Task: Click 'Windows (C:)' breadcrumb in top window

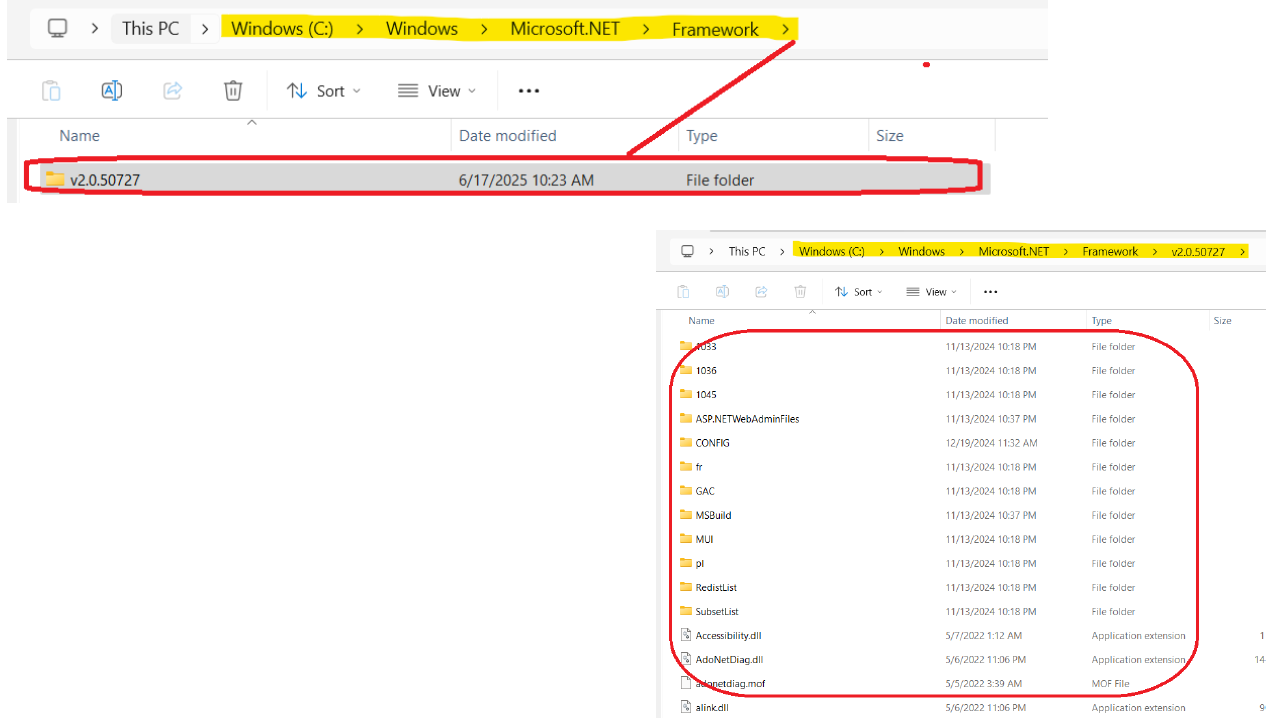Action: click(x=282, y=28)
